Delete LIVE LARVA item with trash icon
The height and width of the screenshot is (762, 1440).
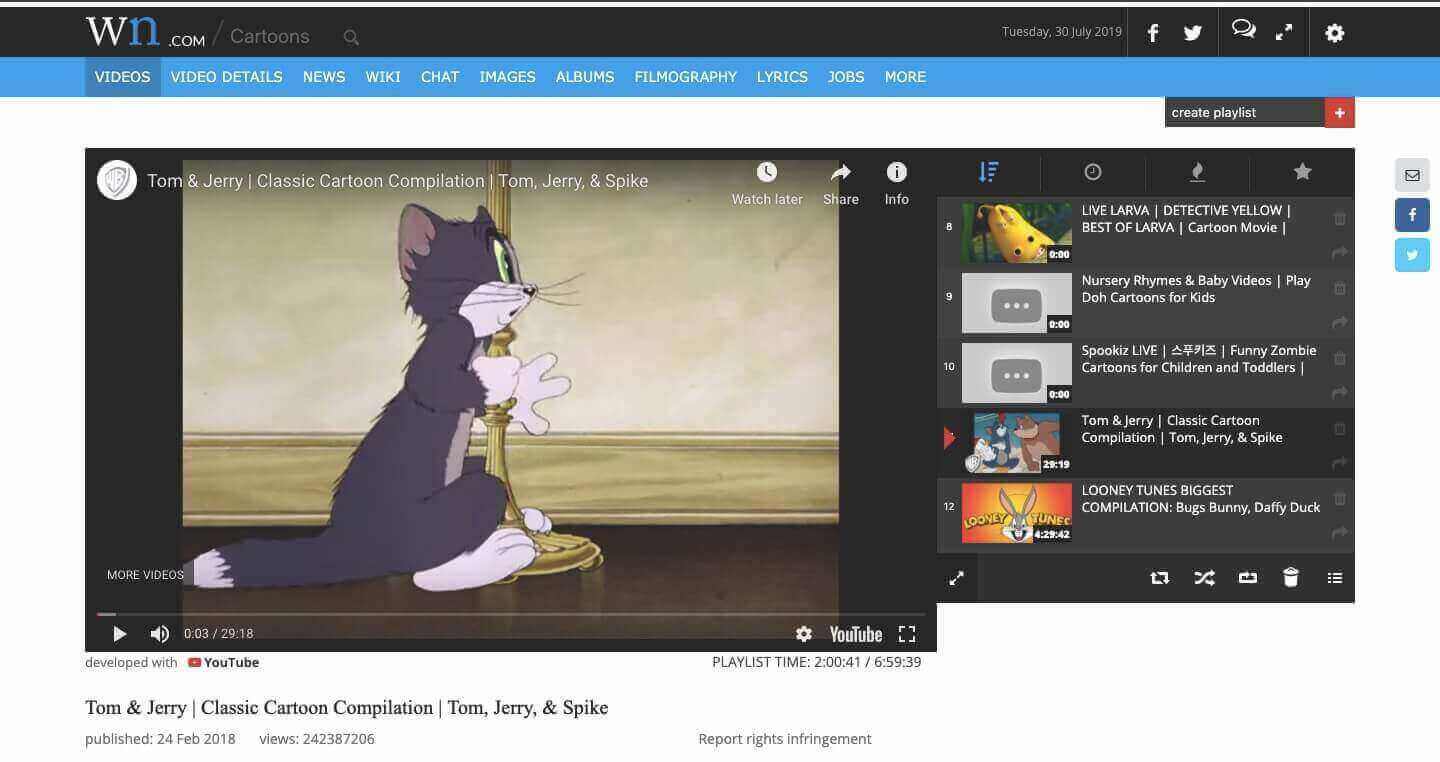tap(1340, 218)
